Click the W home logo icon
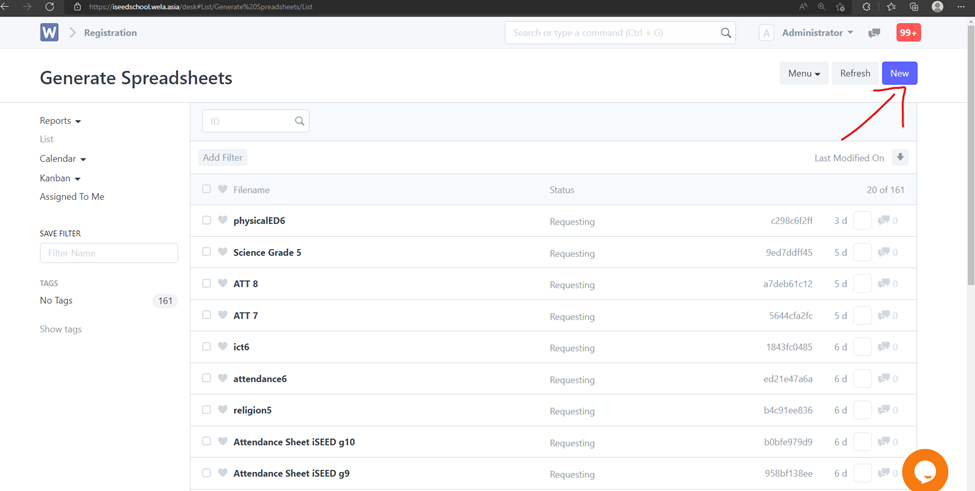 click(x=49, y=33)
